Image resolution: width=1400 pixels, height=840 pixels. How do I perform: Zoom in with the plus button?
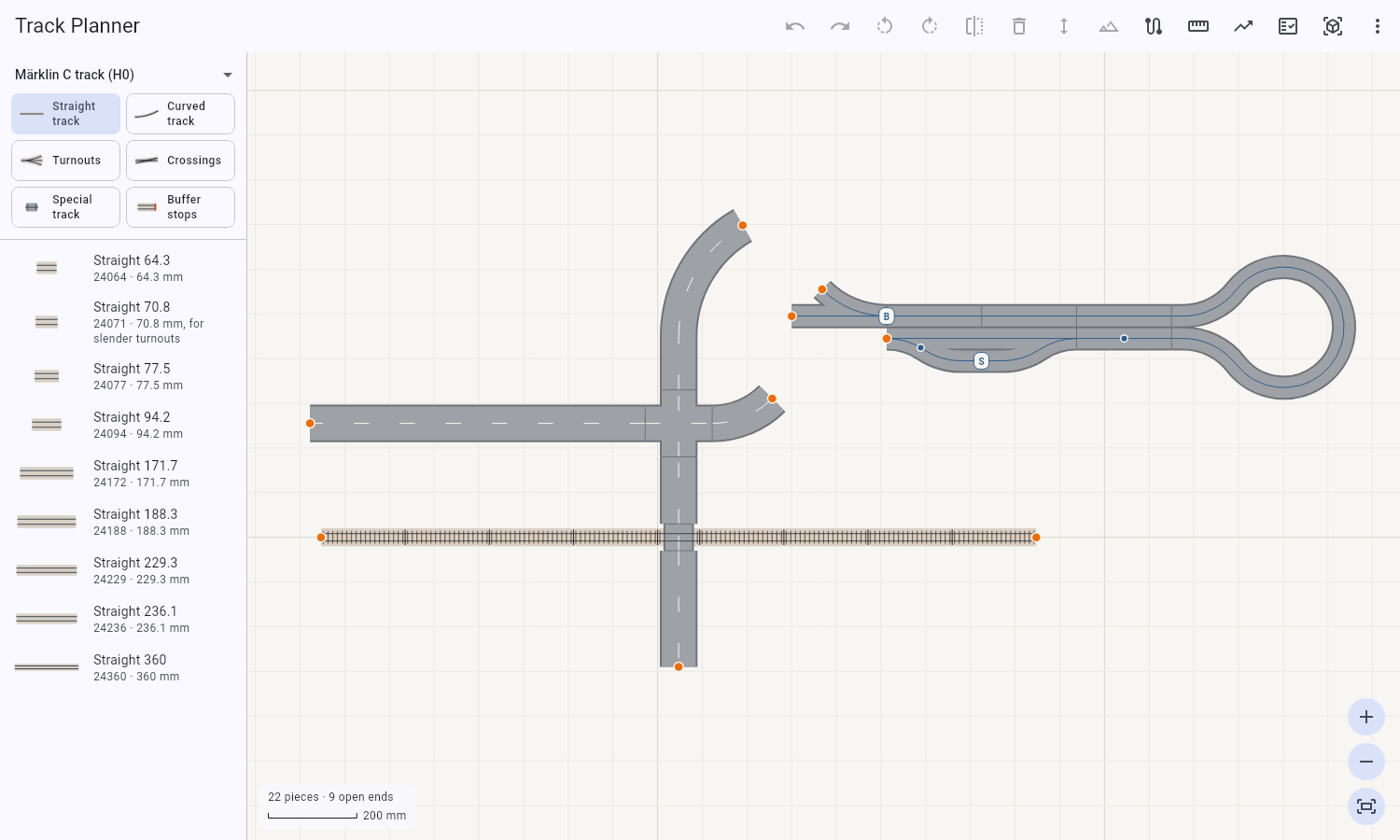pos(1366,717)
